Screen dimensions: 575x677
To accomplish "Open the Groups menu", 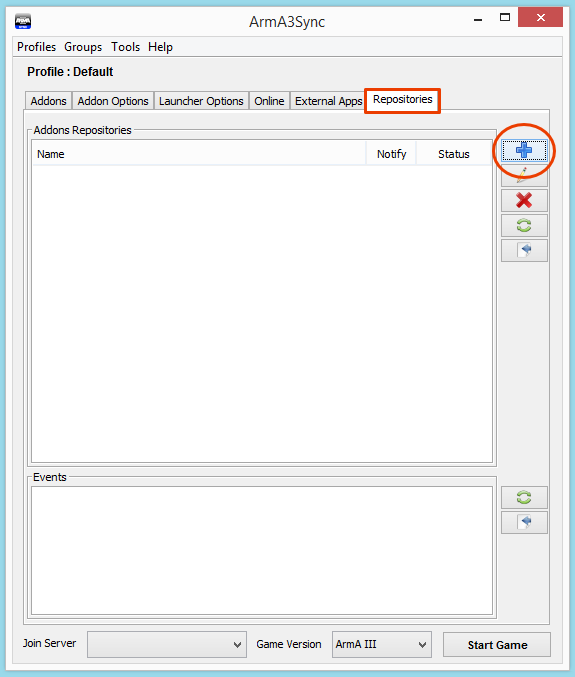I will [x=83, y=47].
